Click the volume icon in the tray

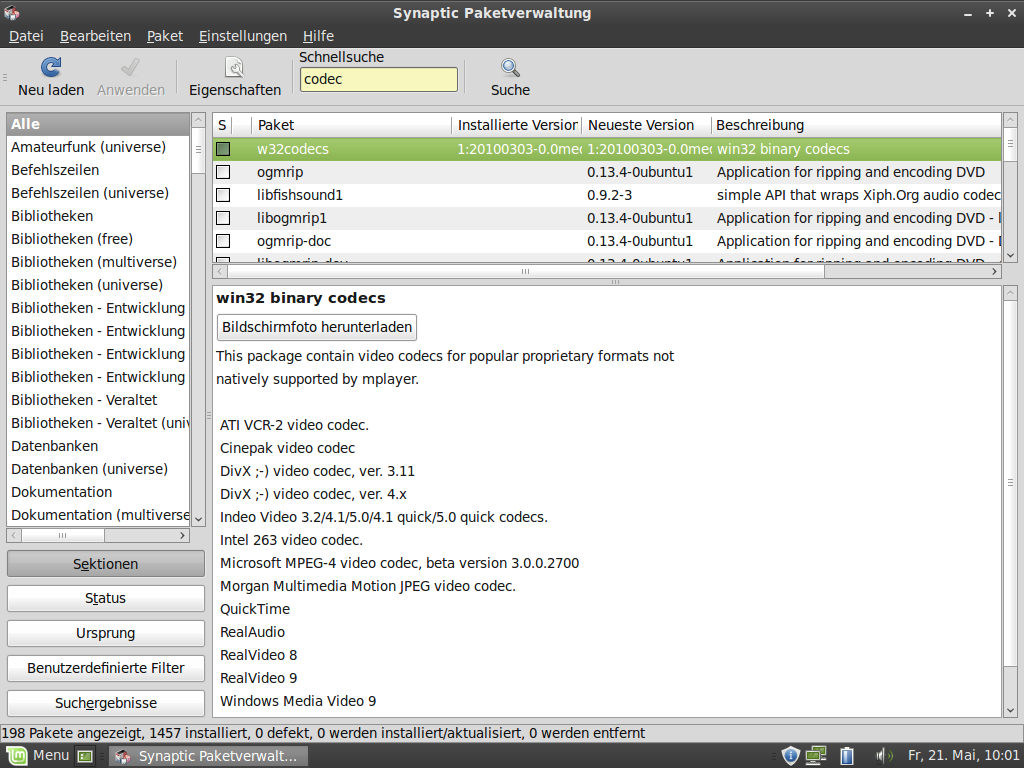(884, 755)
